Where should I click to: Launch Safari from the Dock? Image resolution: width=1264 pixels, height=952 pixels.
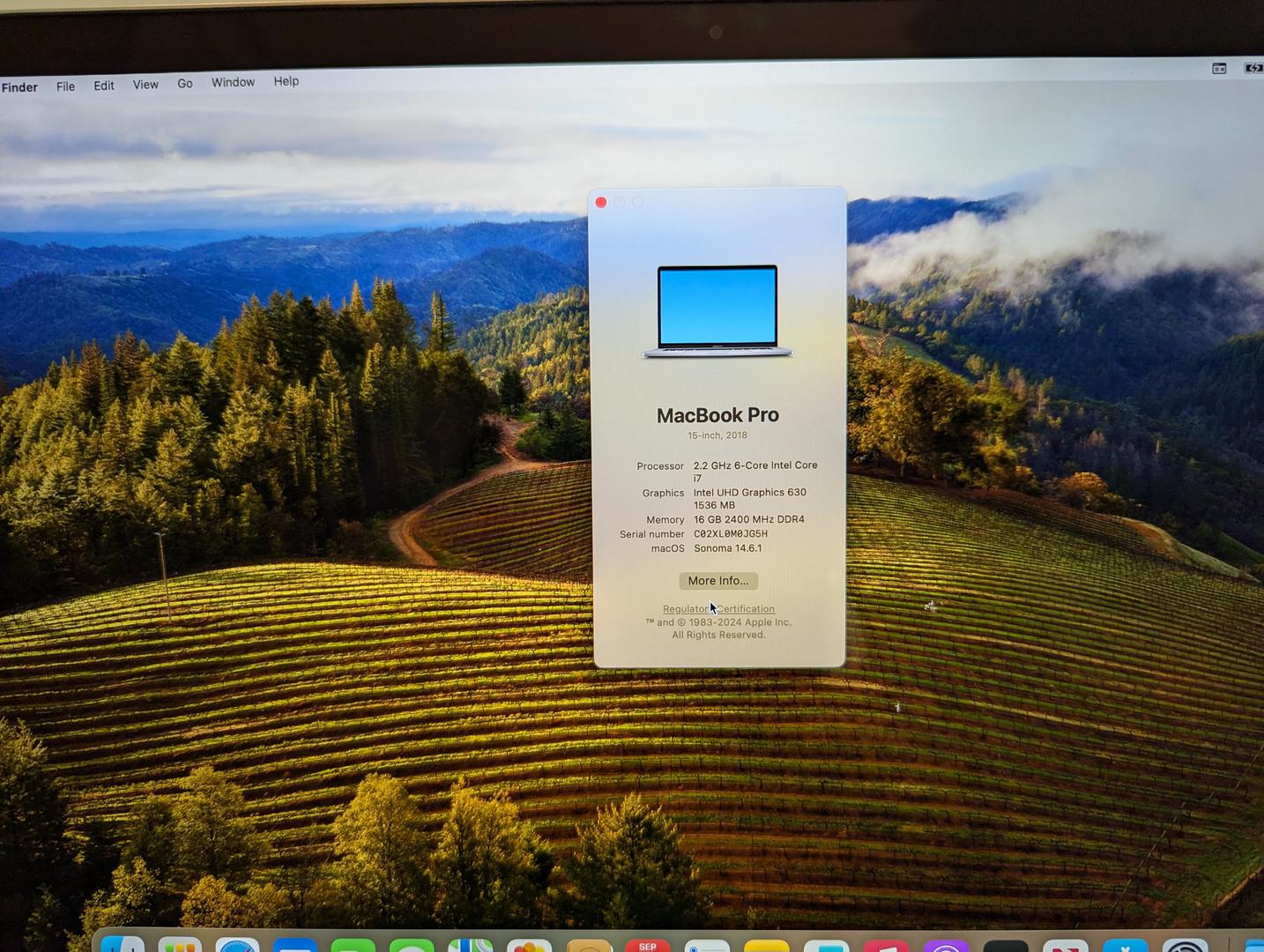238,945
